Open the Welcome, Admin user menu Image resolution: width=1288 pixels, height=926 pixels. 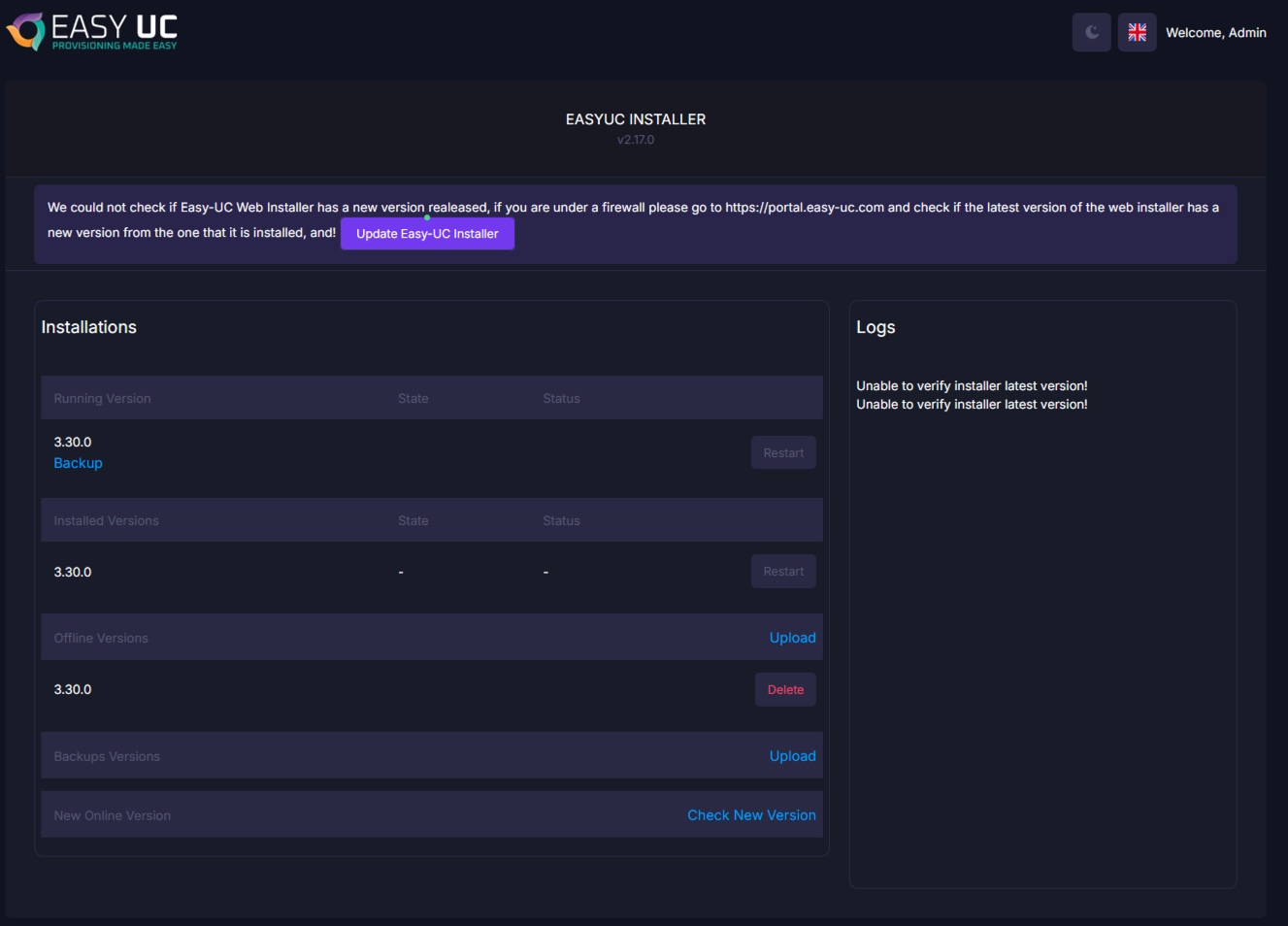pyautogui.click(x=1215, y=33)
